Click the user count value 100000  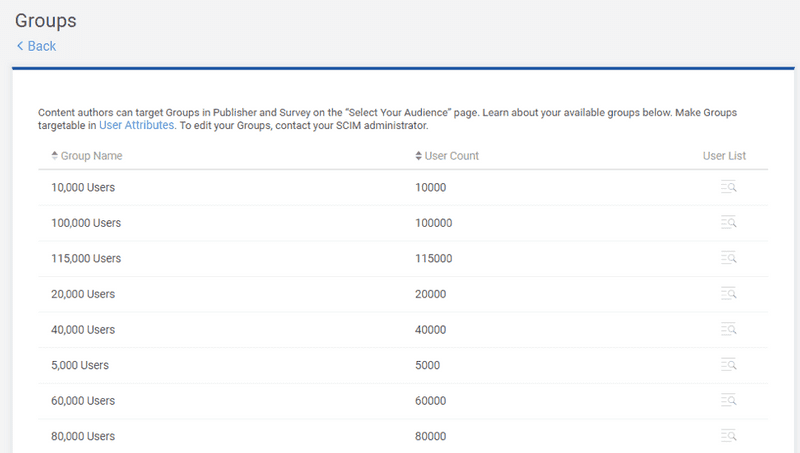pyautogui.click(x=434, y=223)
